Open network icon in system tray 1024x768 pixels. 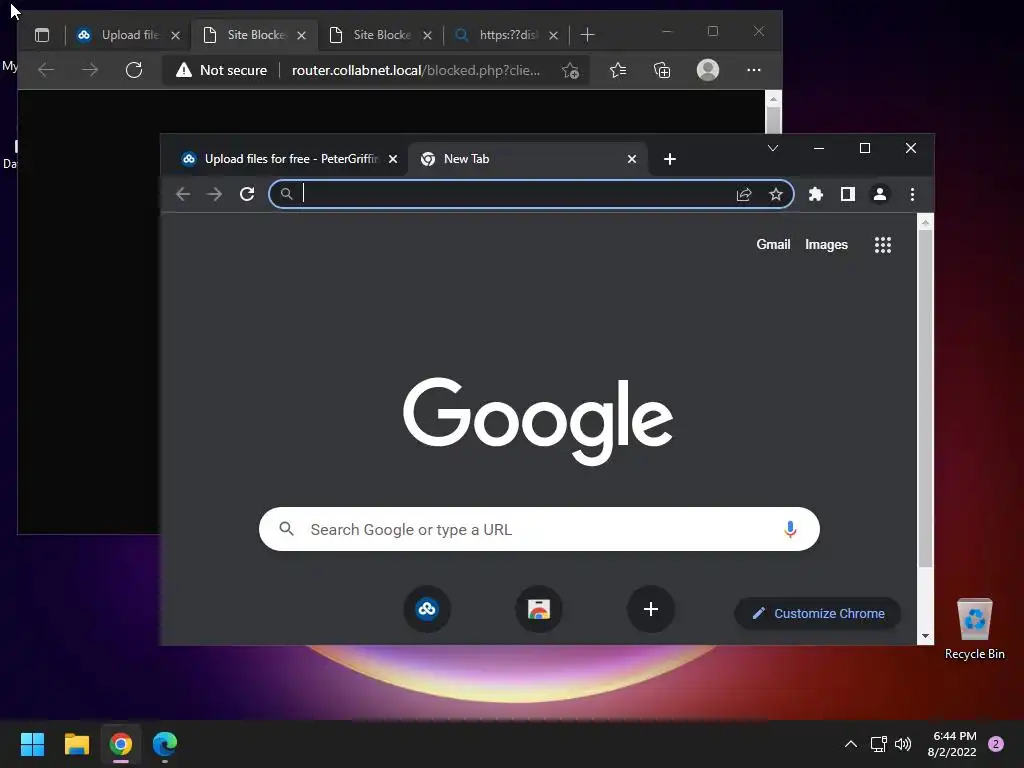pos(878,744)
